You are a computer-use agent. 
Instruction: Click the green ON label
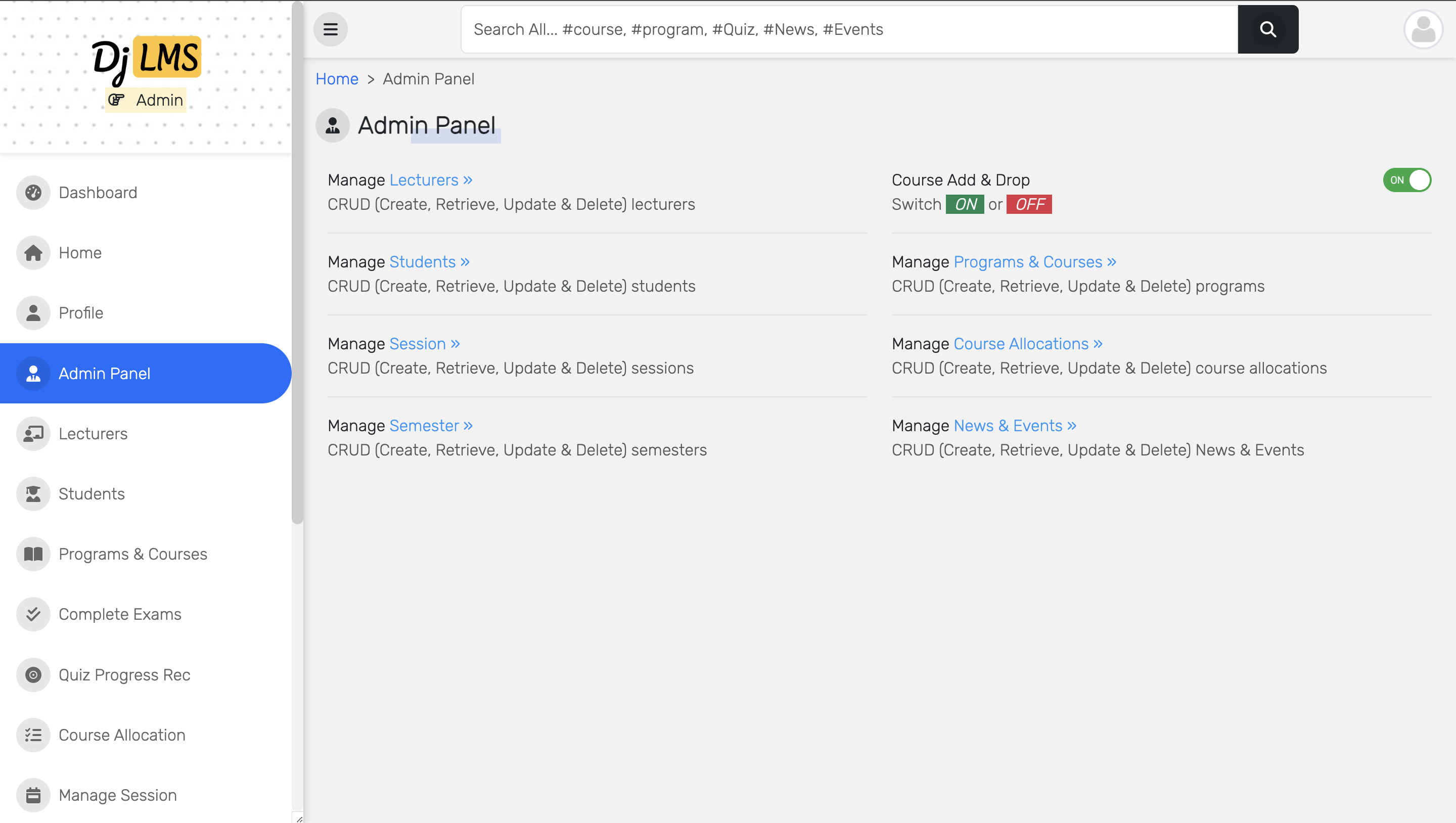(965, 204)
